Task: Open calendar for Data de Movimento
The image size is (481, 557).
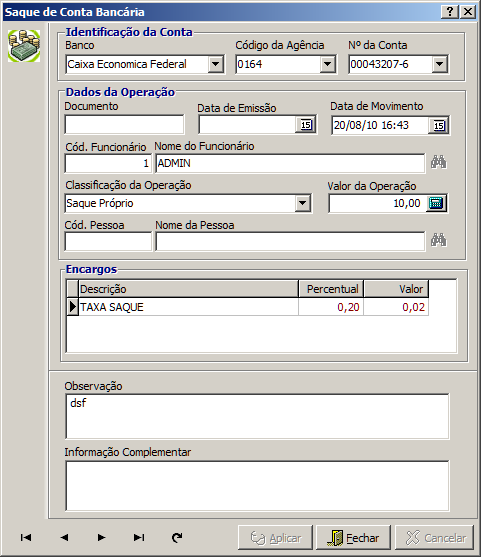Action: [x=438, y=125]
